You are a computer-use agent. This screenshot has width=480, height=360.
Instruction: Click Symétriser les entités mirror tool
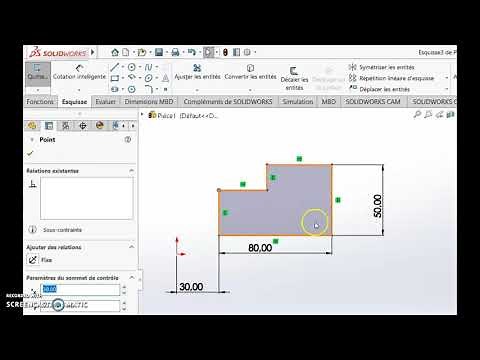coord(381,67)
